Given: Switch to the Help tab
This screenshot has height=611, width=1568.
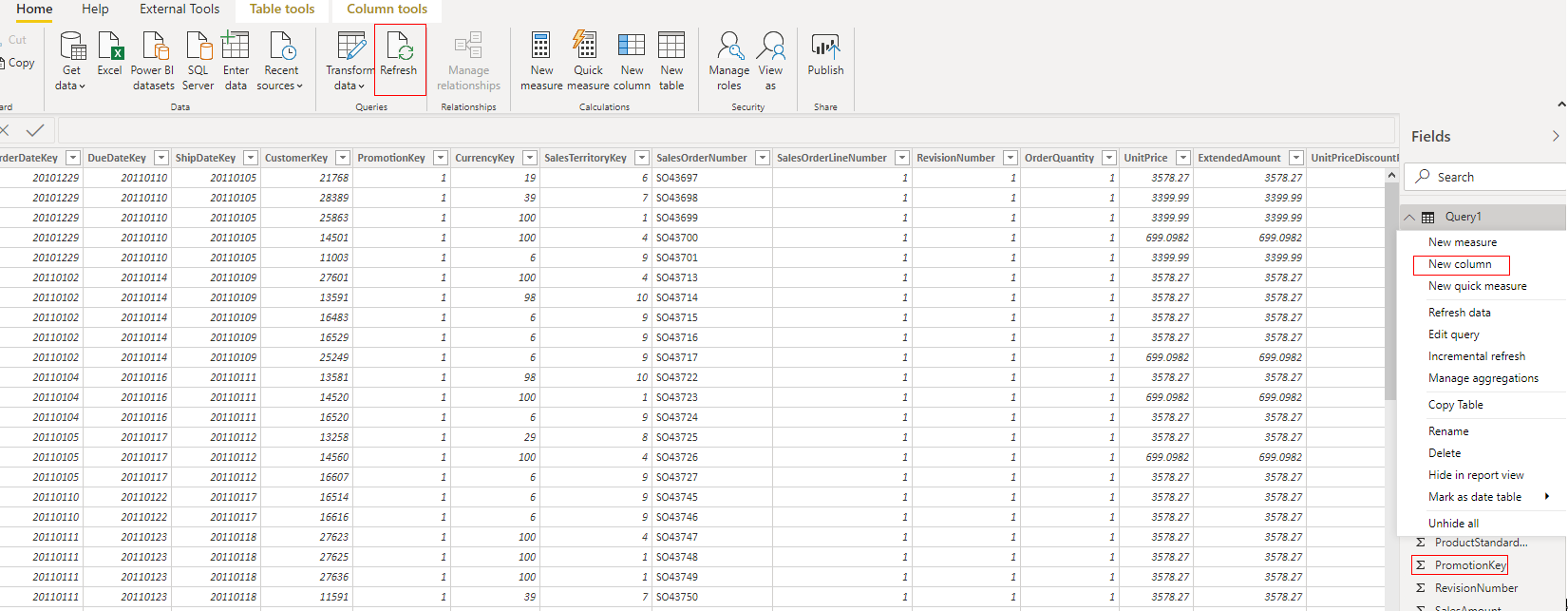Looking at the screenshot, I should click(x=95, y=9).
